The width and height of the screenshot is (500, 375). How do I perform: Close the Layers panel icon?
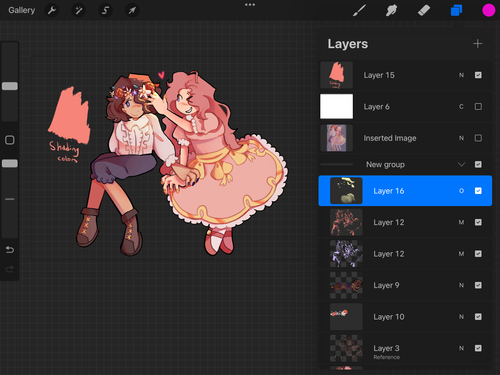click(456, 10)
